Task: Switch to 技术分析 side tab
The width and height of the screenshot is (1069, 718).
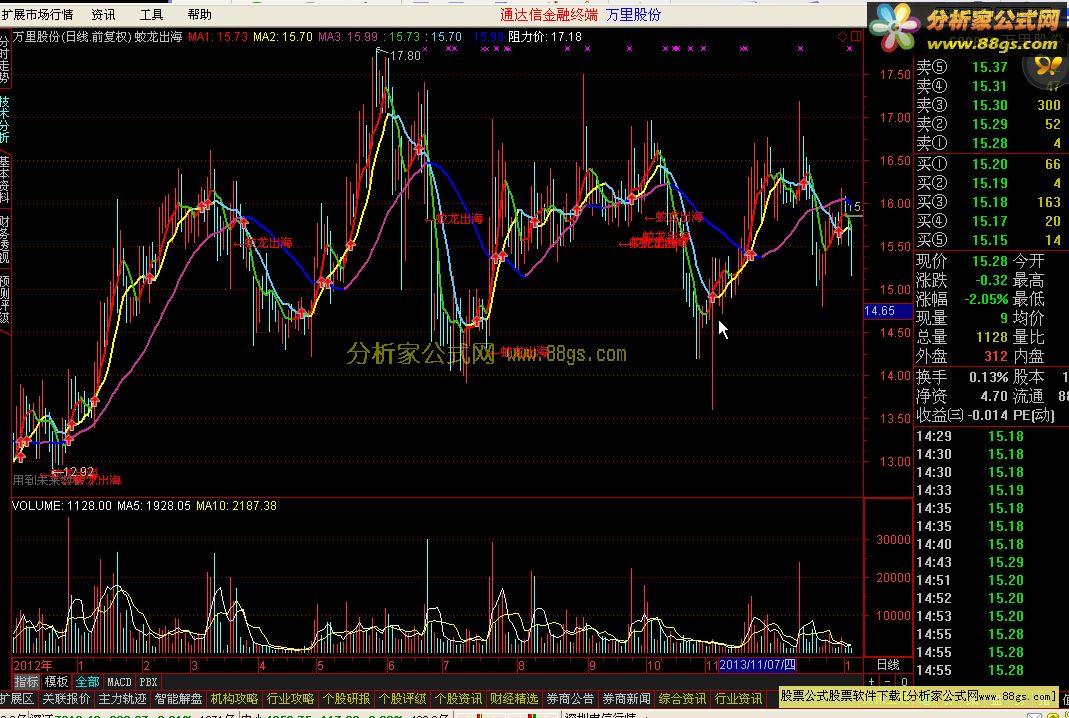Action: coord(5,119)
